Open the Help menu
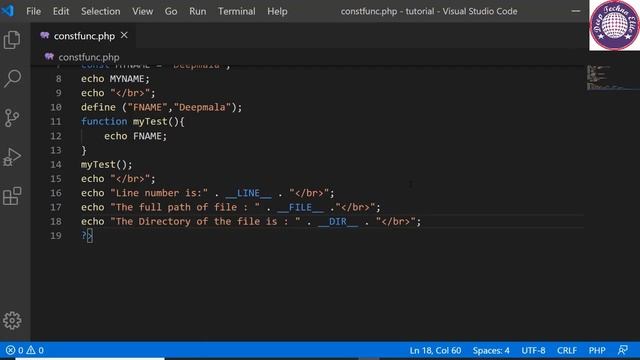The width and height of the screenshot is (640, 360). (277, 11)
